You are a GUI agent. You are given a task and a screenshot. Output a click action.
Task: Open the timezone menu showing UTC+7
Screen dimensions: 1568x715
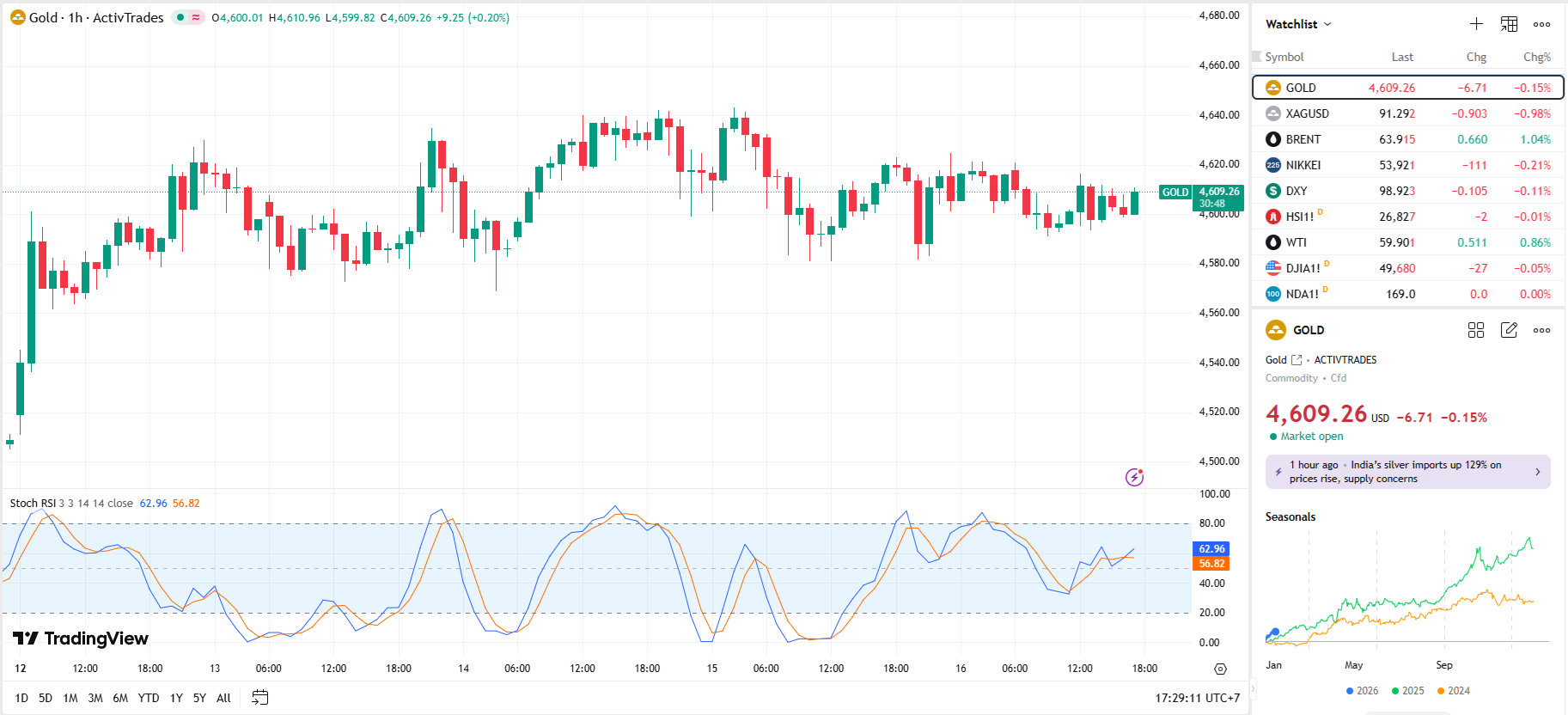pos(1197,698)
